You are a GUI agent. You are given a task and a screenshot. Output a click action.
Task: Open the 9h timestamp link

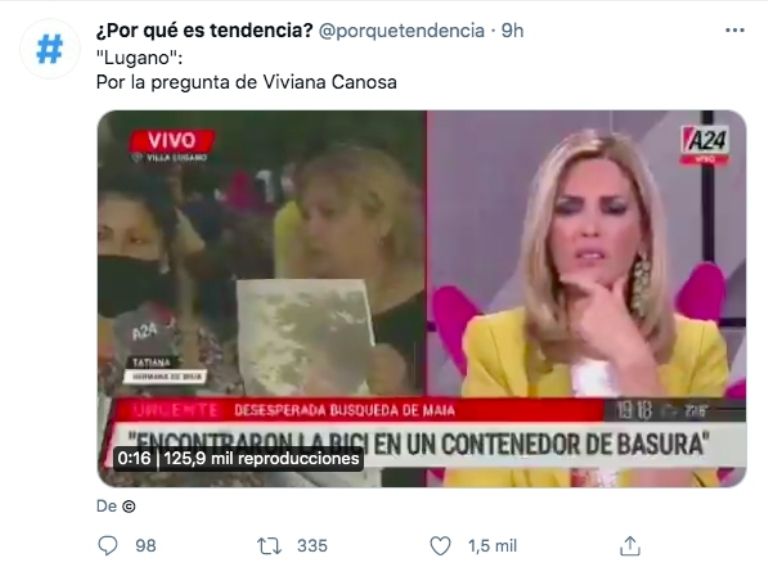pos(512,31)
